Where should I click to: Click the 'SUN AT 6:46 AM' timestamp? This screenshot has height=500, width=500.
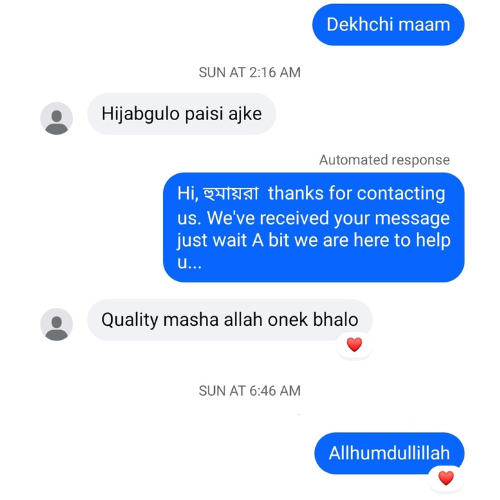250,391
